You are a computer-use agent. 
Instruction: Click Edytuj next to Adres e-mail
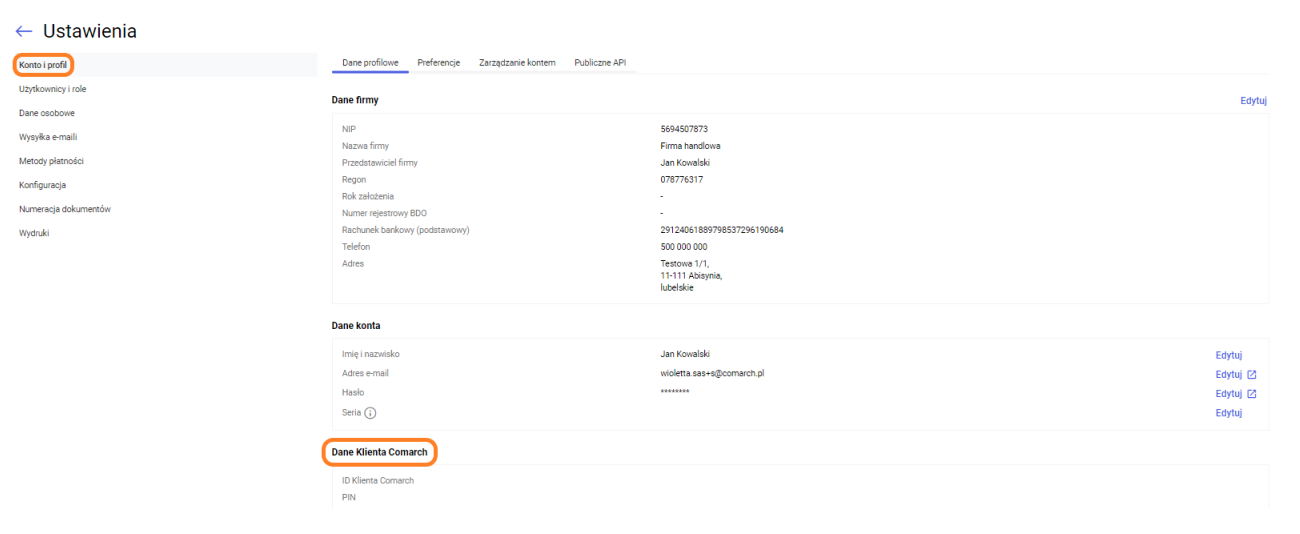[1228, 375]
